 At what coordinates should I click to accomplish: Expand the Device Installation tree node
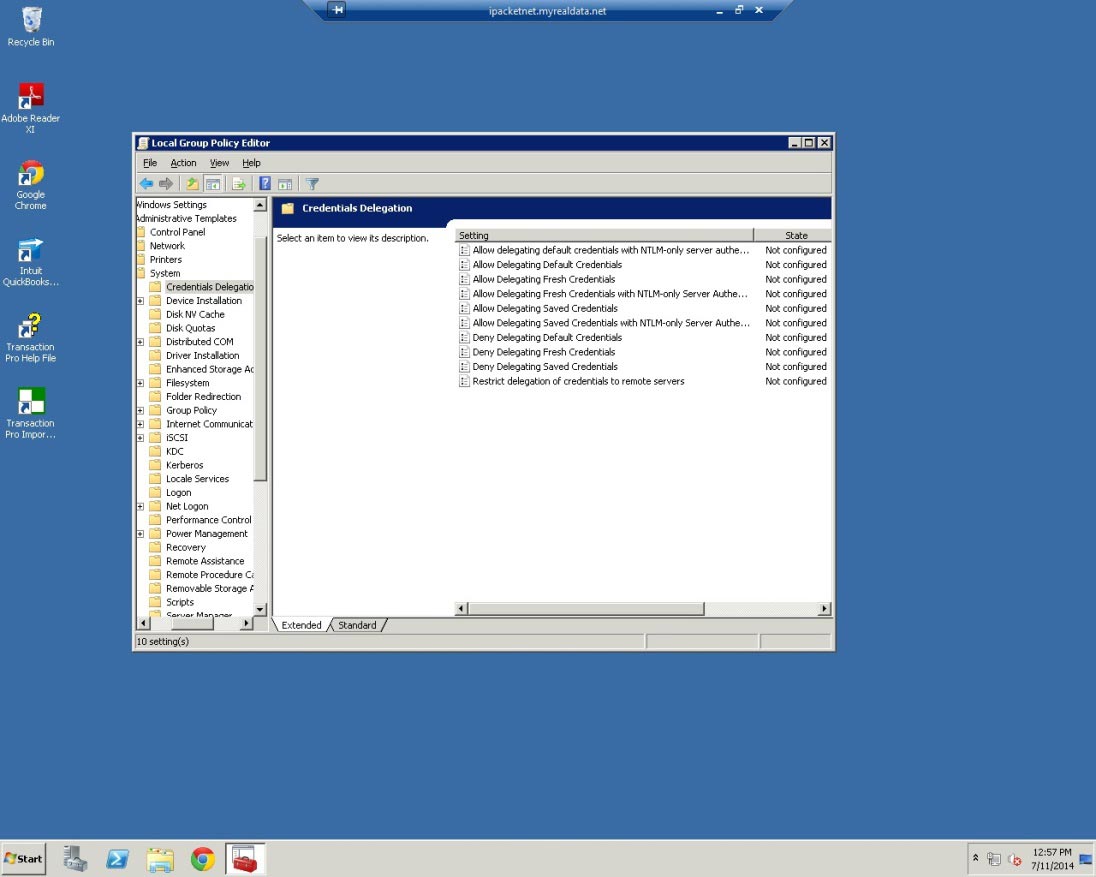(x=141, y=301)
